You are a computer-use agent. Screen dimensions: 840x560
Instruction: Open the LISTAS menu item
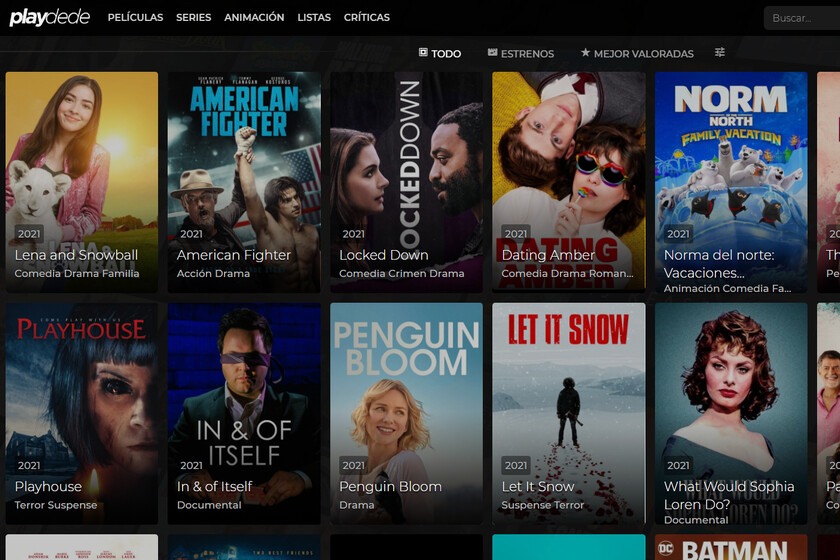(314, 17)
